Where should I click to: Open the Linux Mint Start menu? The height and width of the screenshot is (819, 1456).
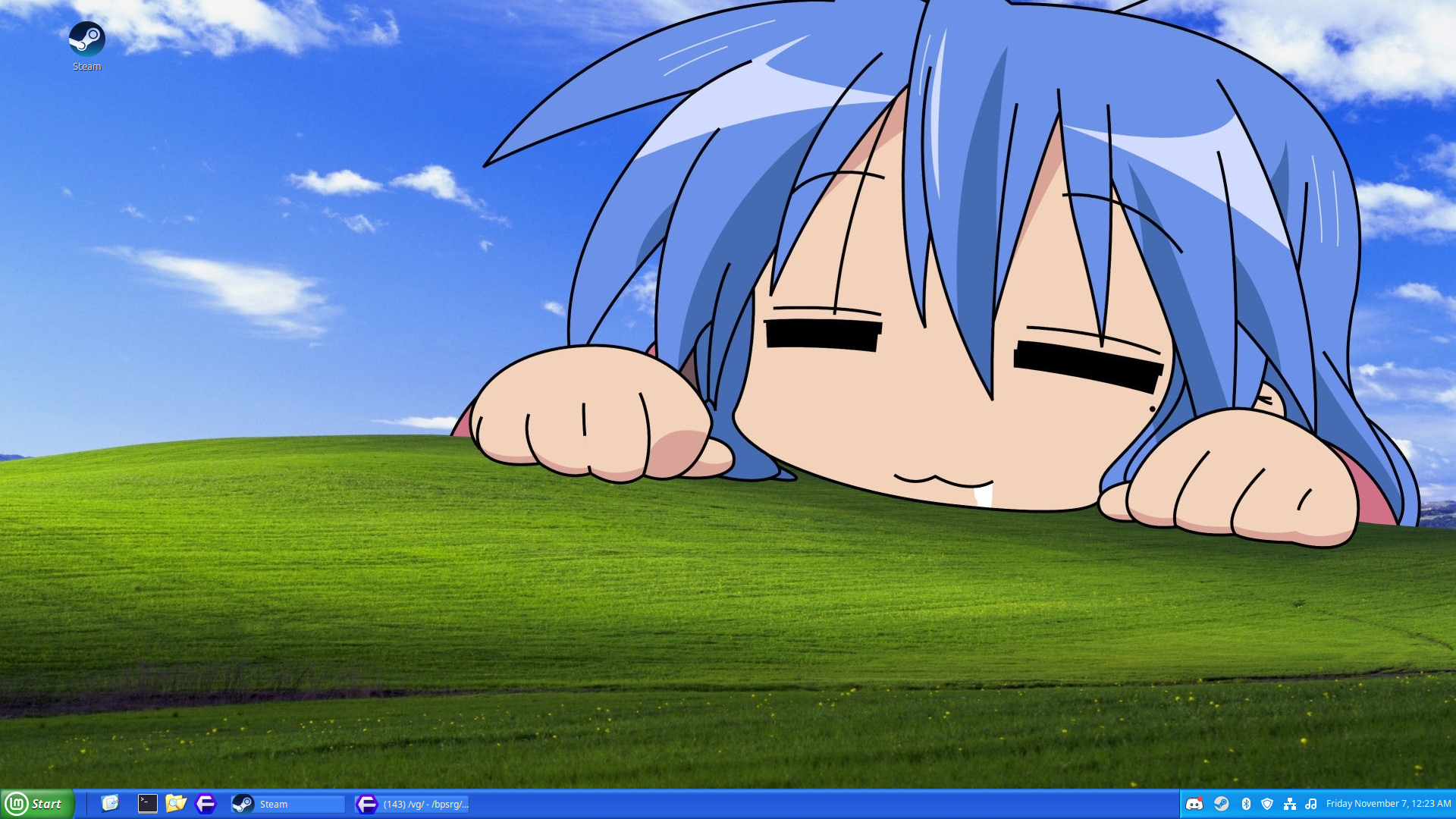pyautogui.click(x=36, y=804)
